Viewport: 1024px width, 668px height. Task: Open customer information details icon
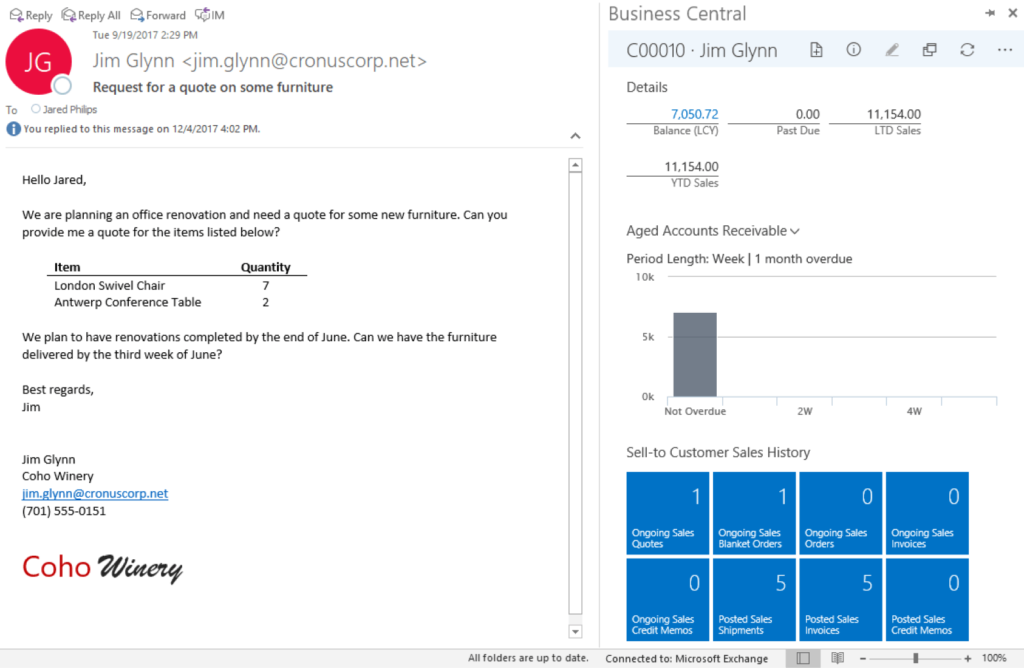(853, 48)
